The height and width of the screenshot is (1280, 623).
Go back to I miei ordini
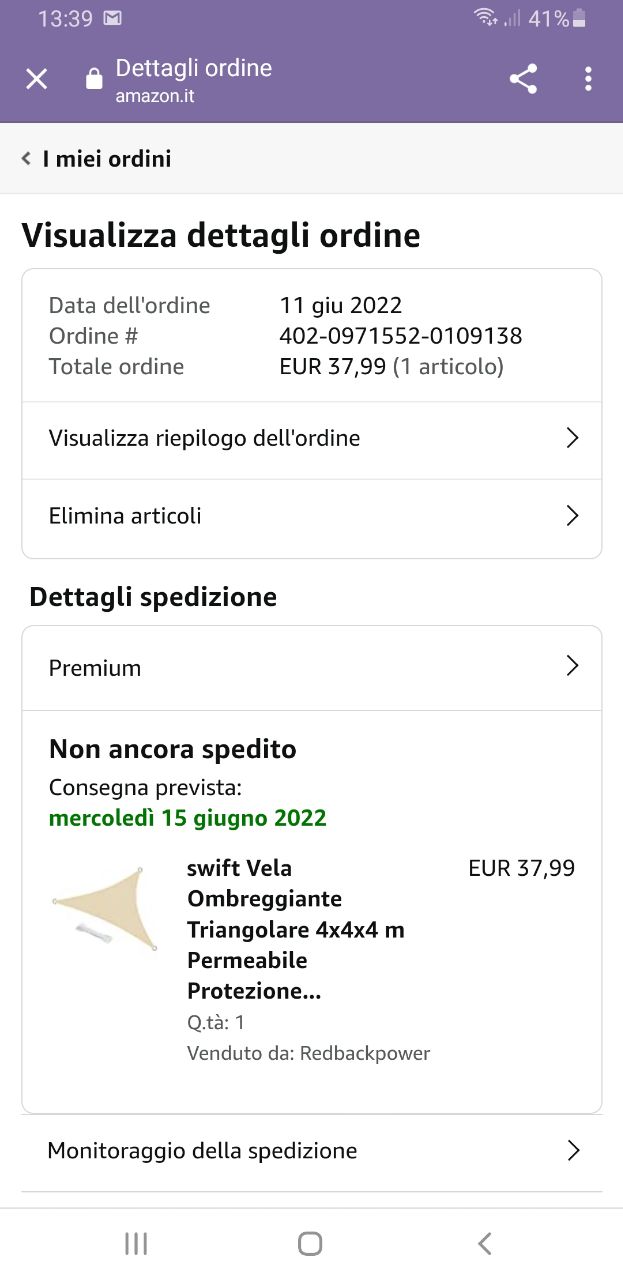pos(107,159)
